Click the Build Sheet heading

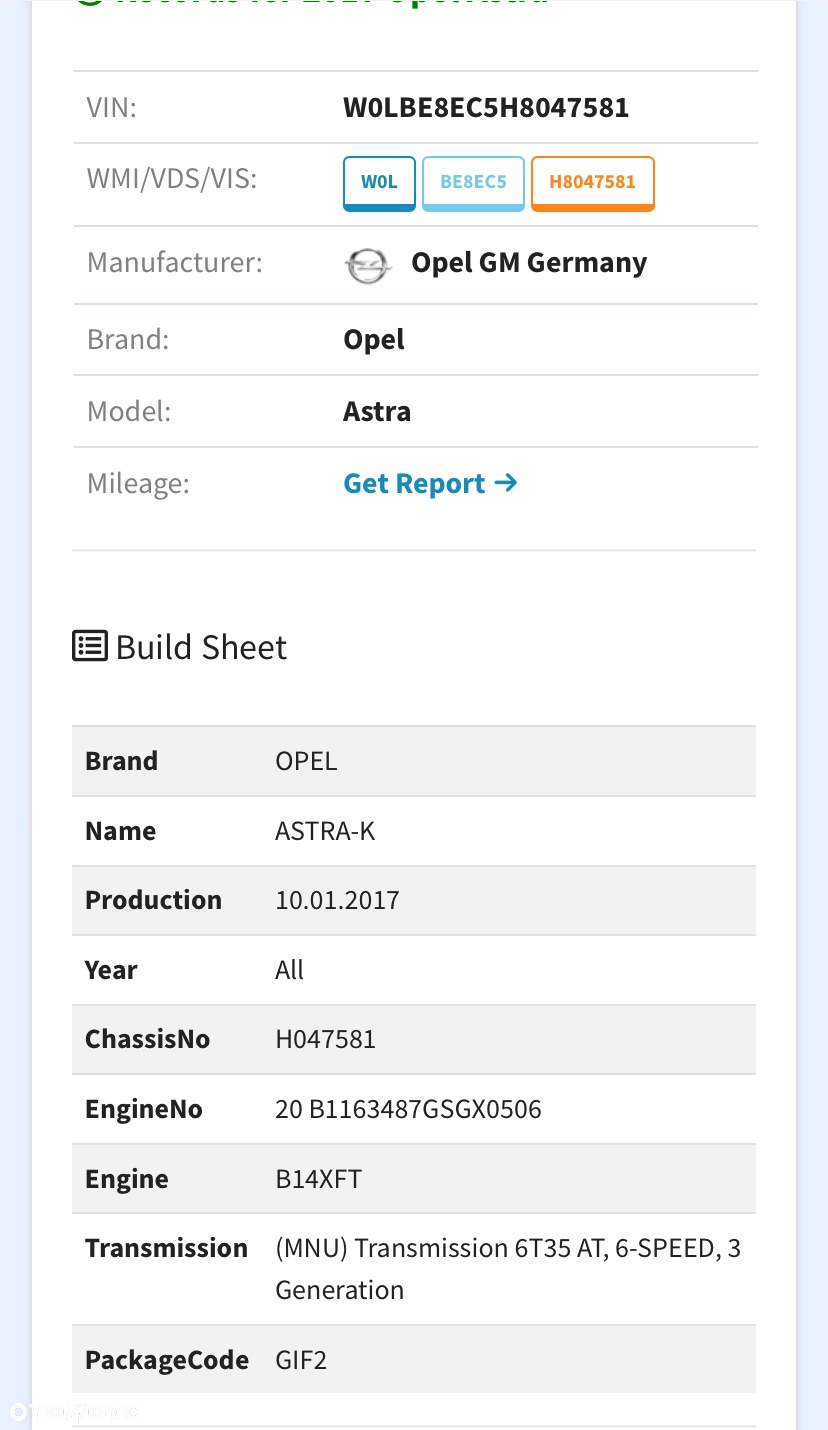[x=201, y=647]
